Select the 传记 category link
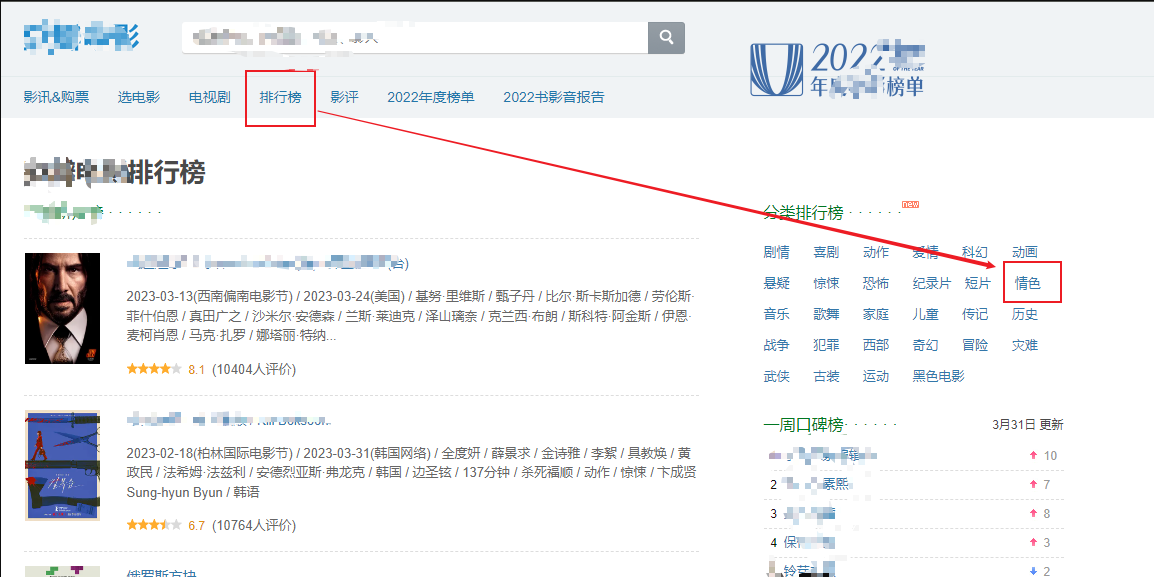The image size is (1154, 577). coord(974,314)
